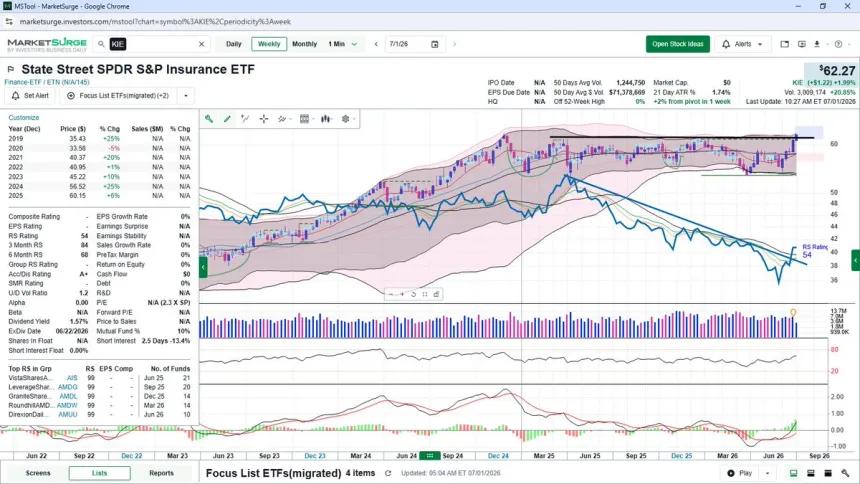Expand the Alerts dropdown
This screenshot has height=484, width=860.
760,44
